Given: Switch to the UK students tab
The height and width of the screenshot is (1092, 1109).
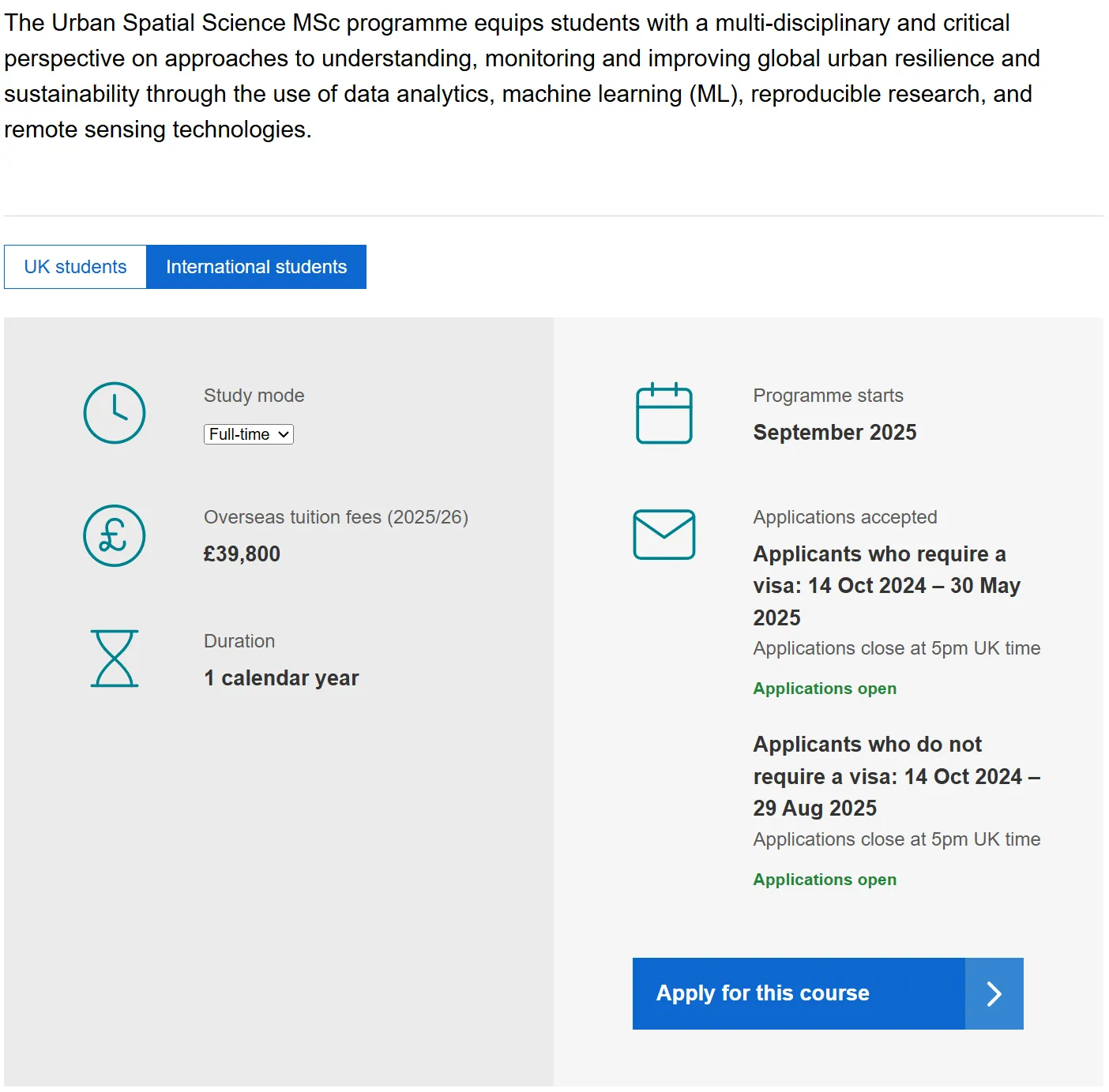Looking at the screenshot, I should point(75,267).
